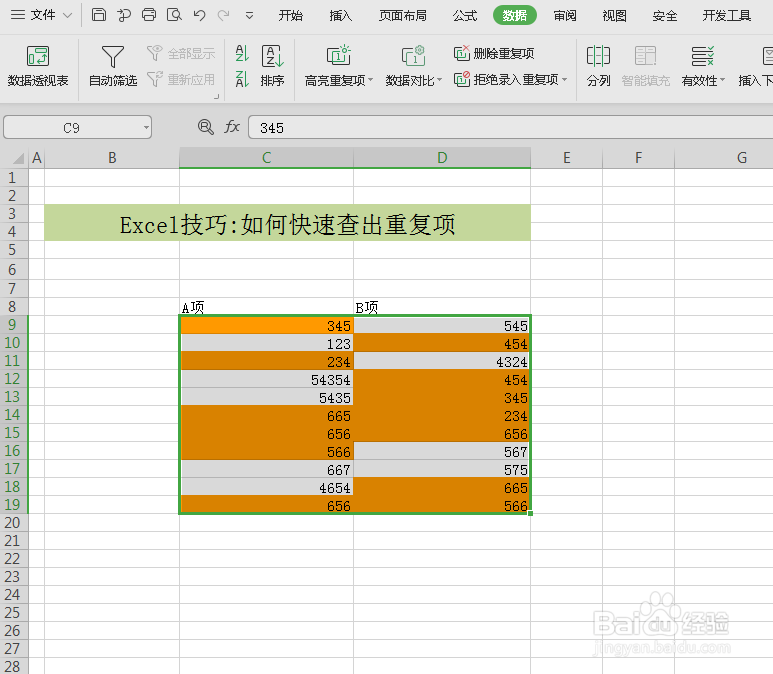Click 全部显示 show all button
This screenshot has width=773, height=674.
click(x=181, y=53)
